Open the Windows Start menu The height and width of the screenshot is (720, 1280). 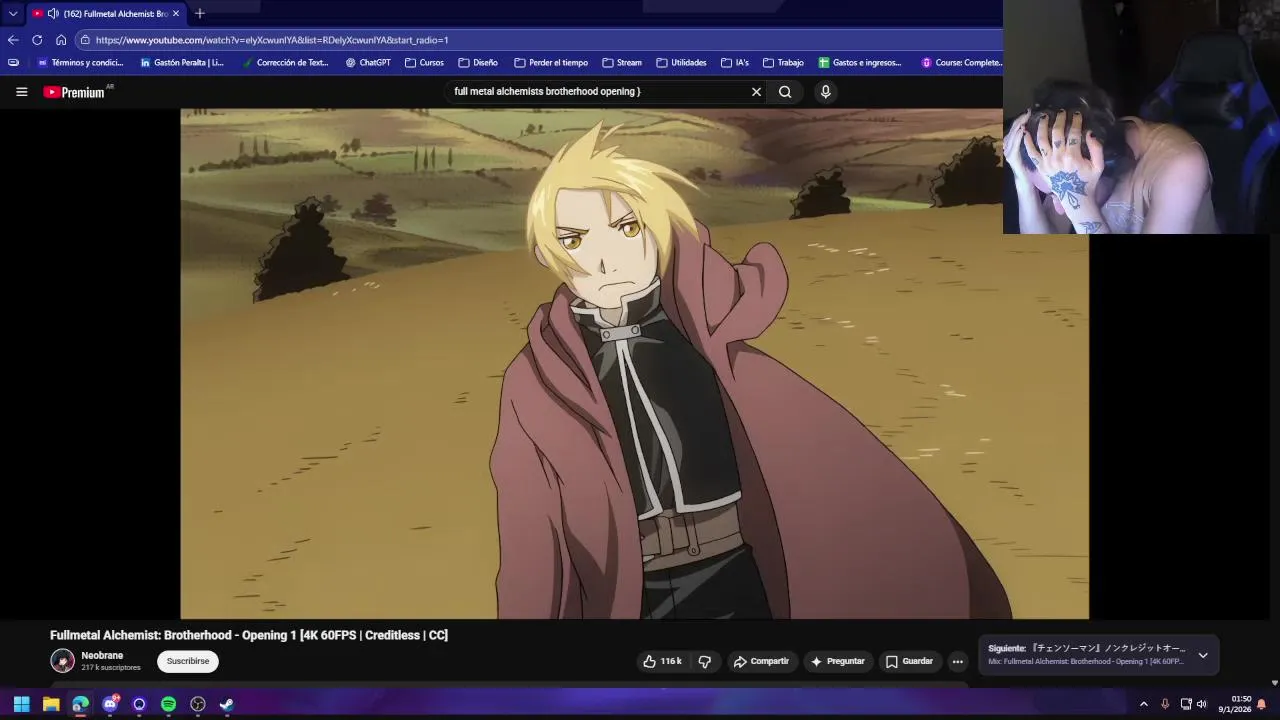(21, 704)
